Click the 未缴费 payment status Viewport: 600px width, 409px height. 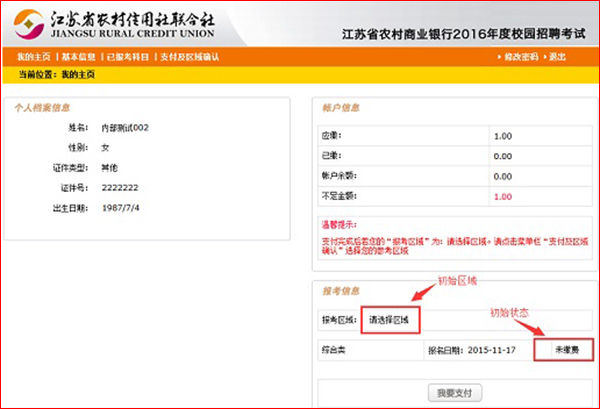[x=567, y=350]
